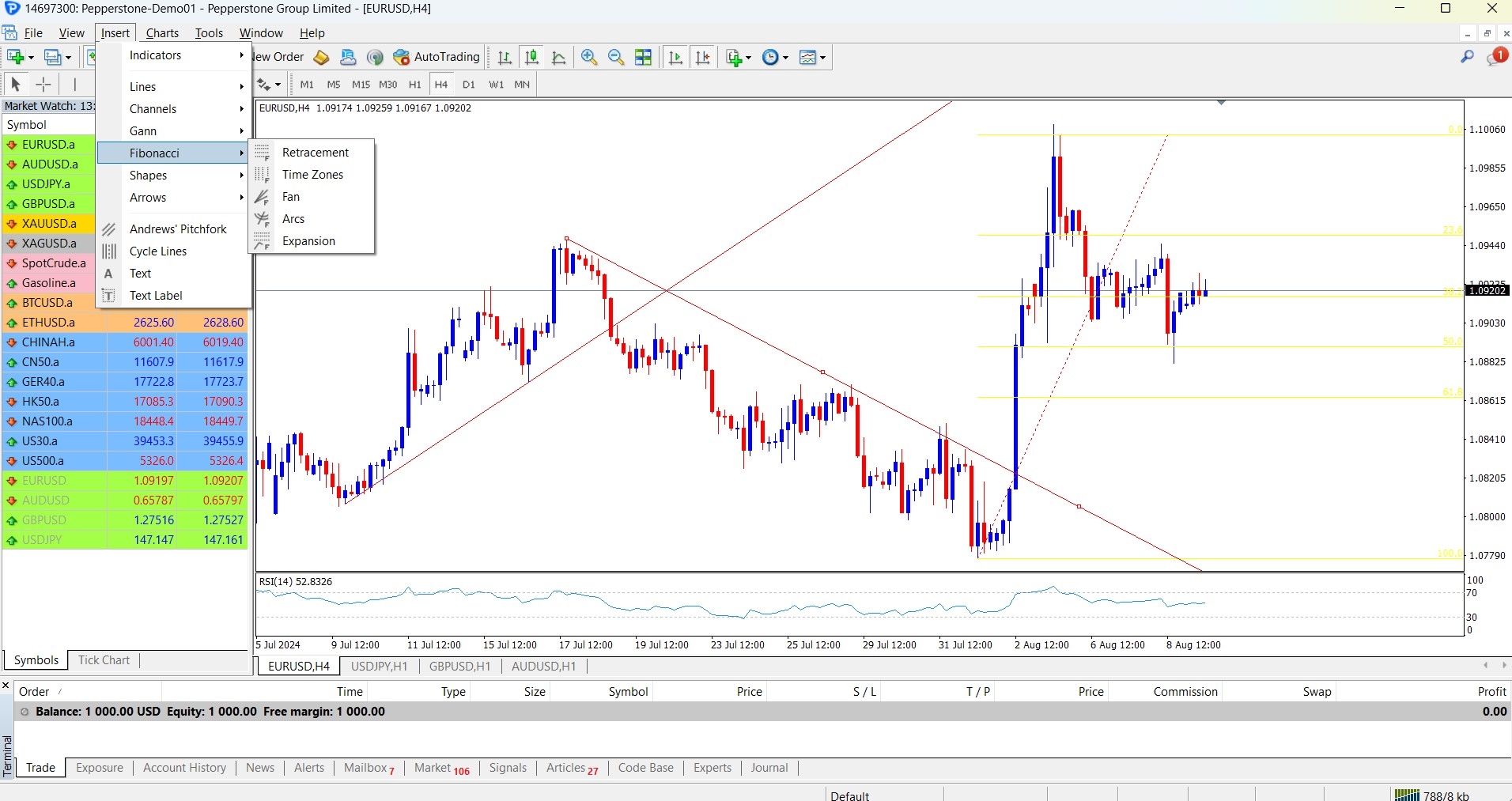Select Retracement from the Fibonacci submenu
Viewport: 1512px width, 801px height.
click(x=315, y=152)
